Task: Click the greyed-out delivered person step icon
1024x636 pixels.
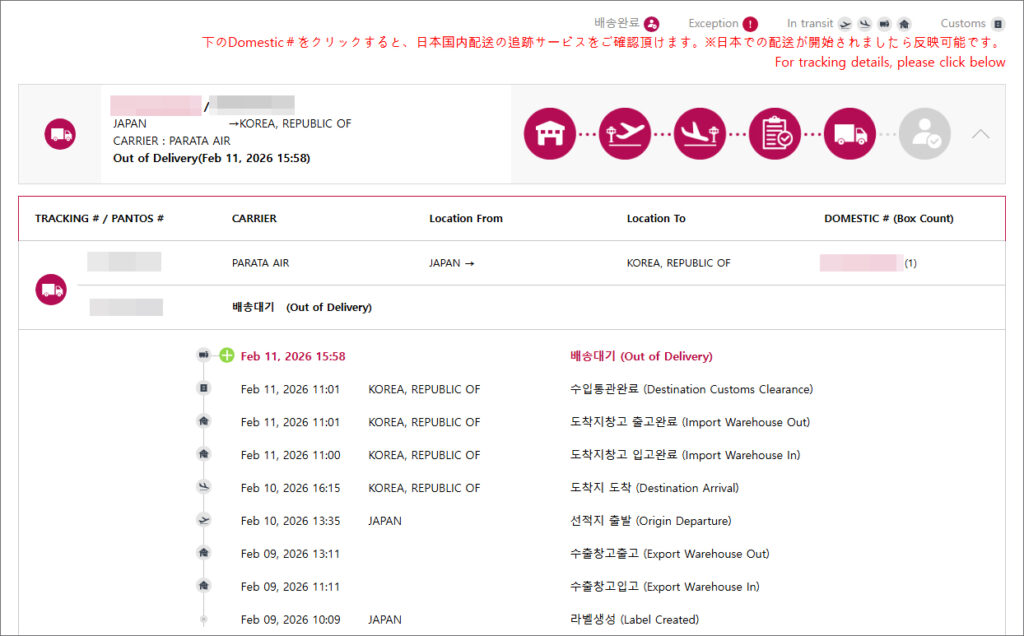Action: click(924, 134)
